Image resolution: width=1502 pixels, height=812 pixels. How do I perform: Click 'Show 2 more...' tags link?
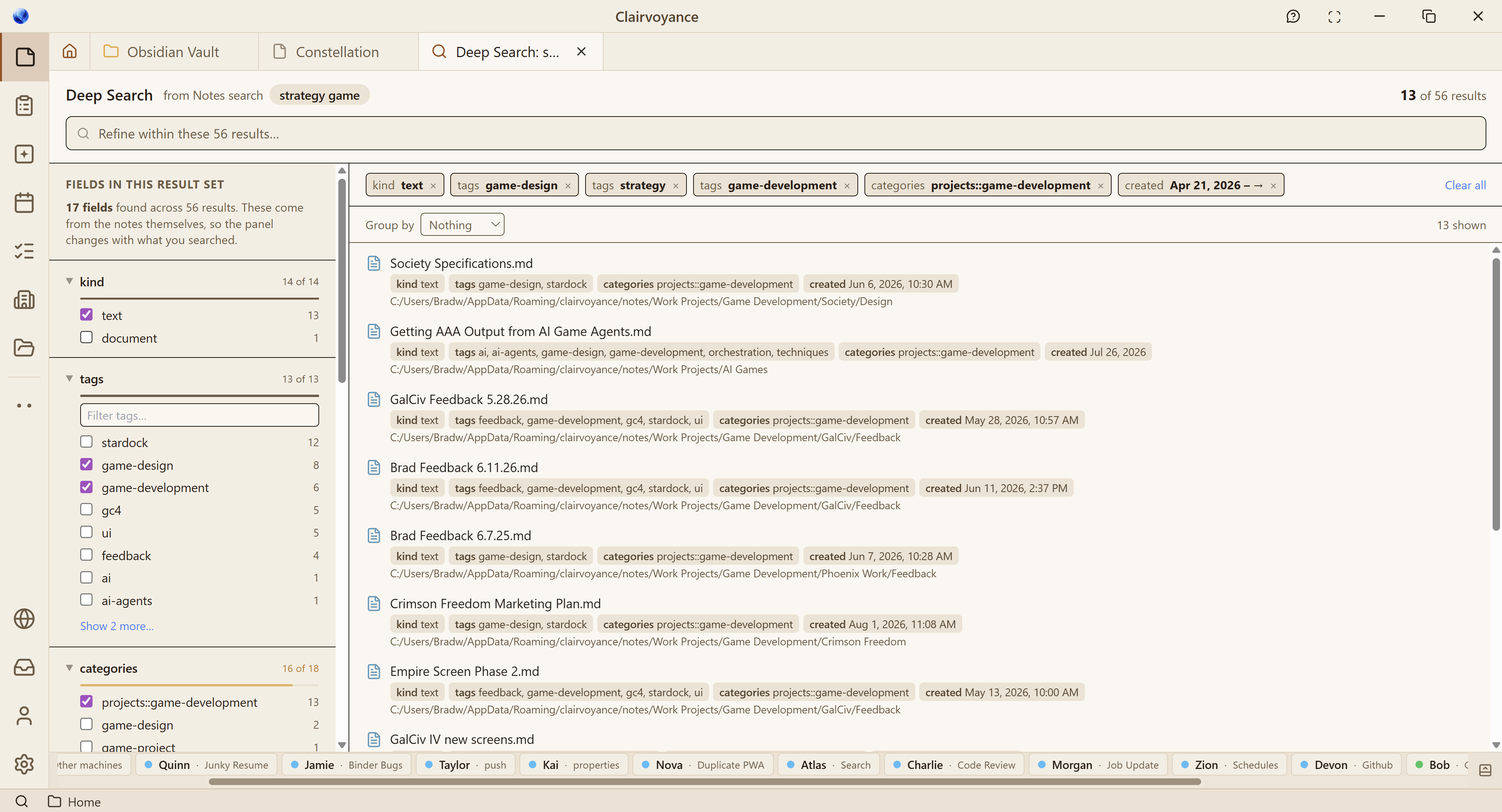coord(117,625)
